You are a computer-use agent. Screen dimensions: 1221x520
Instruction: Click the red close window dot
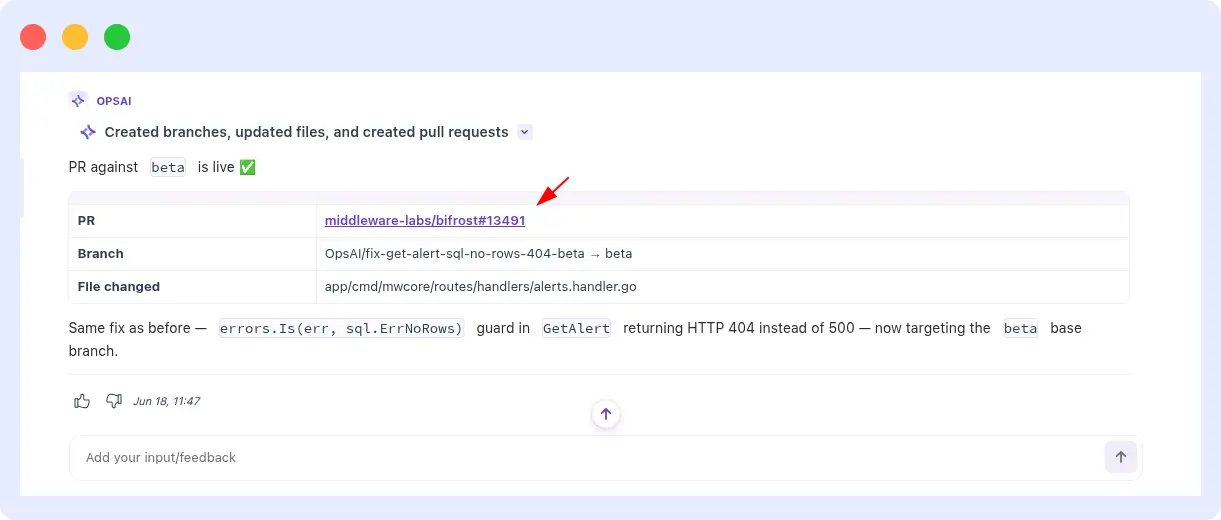[33, 37]
